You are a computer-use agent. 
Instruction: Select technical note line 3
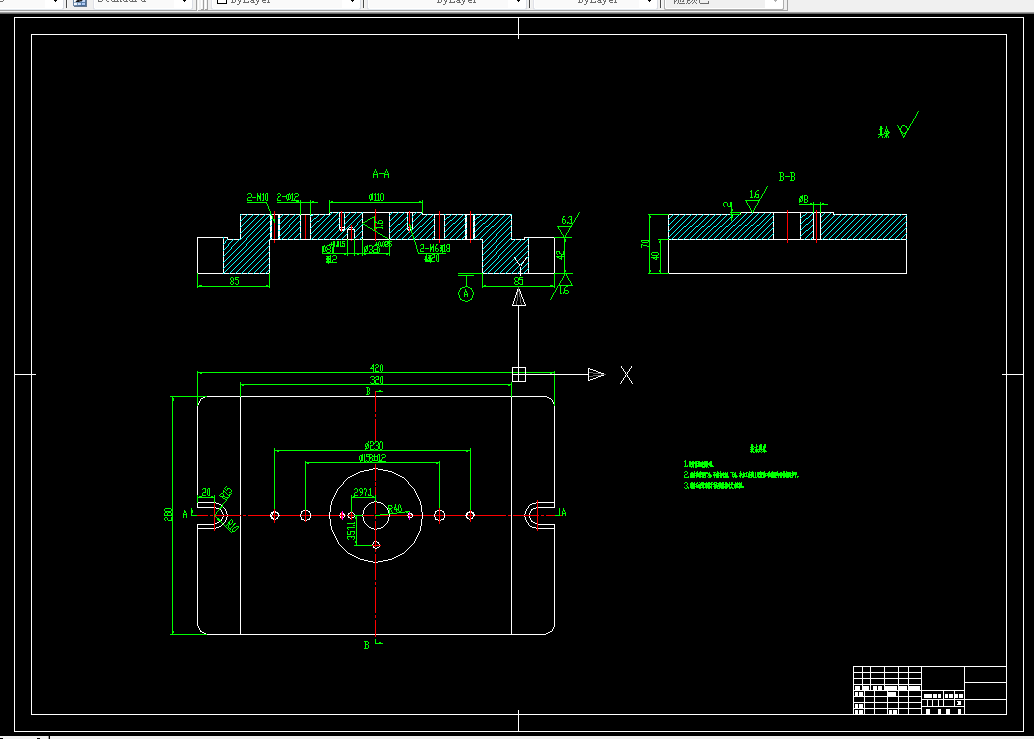714,485
